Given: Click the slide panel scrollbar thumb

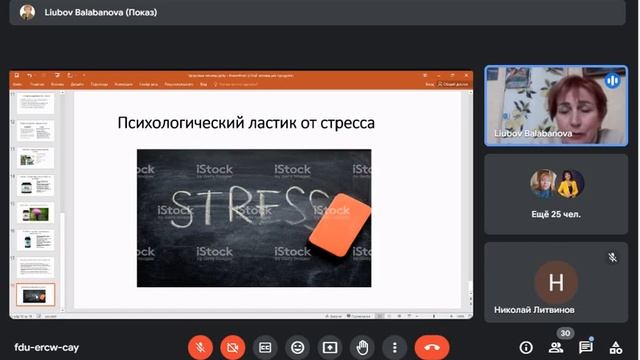Looking at the screenshot, I should point(62,259).
